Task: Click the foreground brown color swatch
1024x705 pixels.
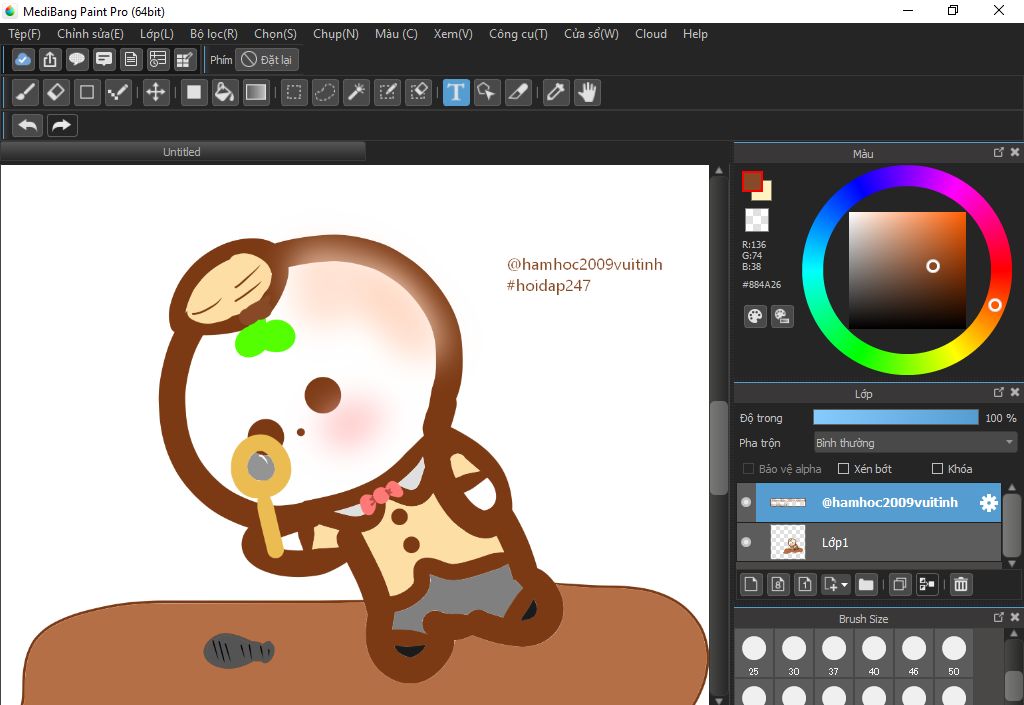Action: point(751,180)
